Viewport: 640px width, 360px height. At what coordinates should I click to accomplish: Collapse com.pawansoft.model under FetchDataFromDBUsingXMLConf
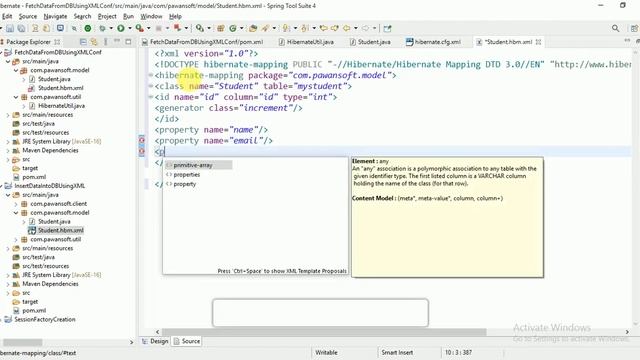[x=16, y=70]
